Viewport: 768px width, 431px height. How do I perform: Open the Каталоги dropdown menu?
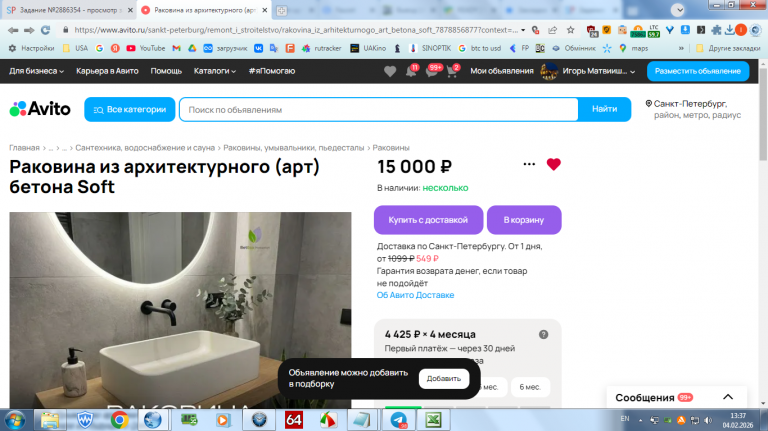[x=215, y=71]
